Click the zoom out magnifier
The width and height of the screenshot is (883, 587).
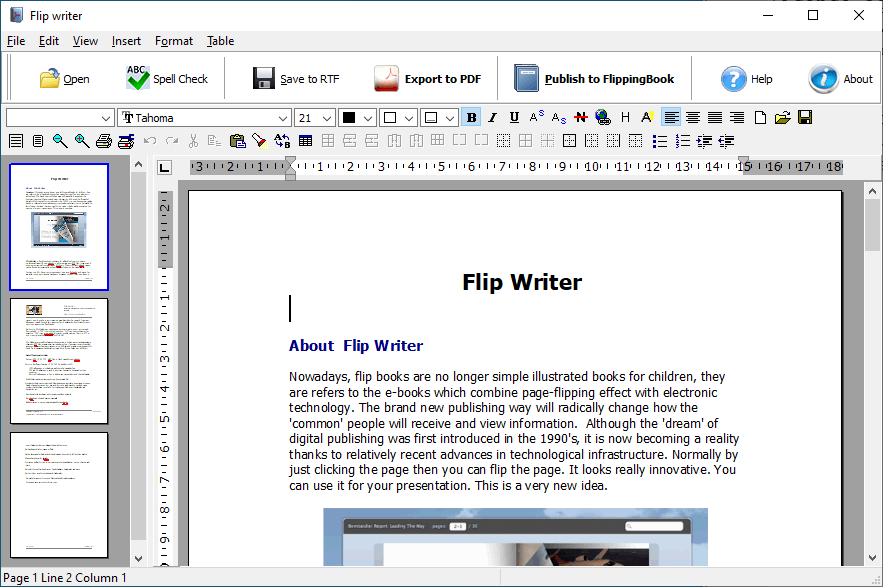coord(60,141)
